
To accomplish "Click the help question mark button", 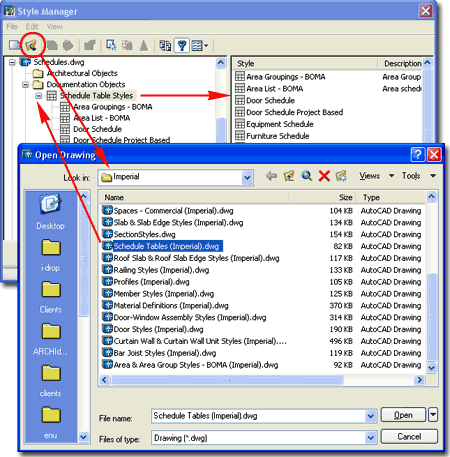I will pos(418,155).
